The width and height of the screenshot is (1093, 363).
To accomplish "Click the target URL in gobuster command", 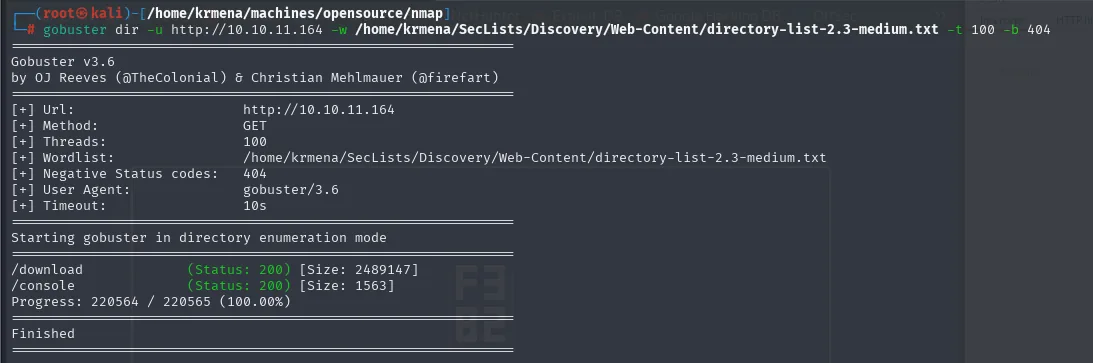I will point(246,29).
